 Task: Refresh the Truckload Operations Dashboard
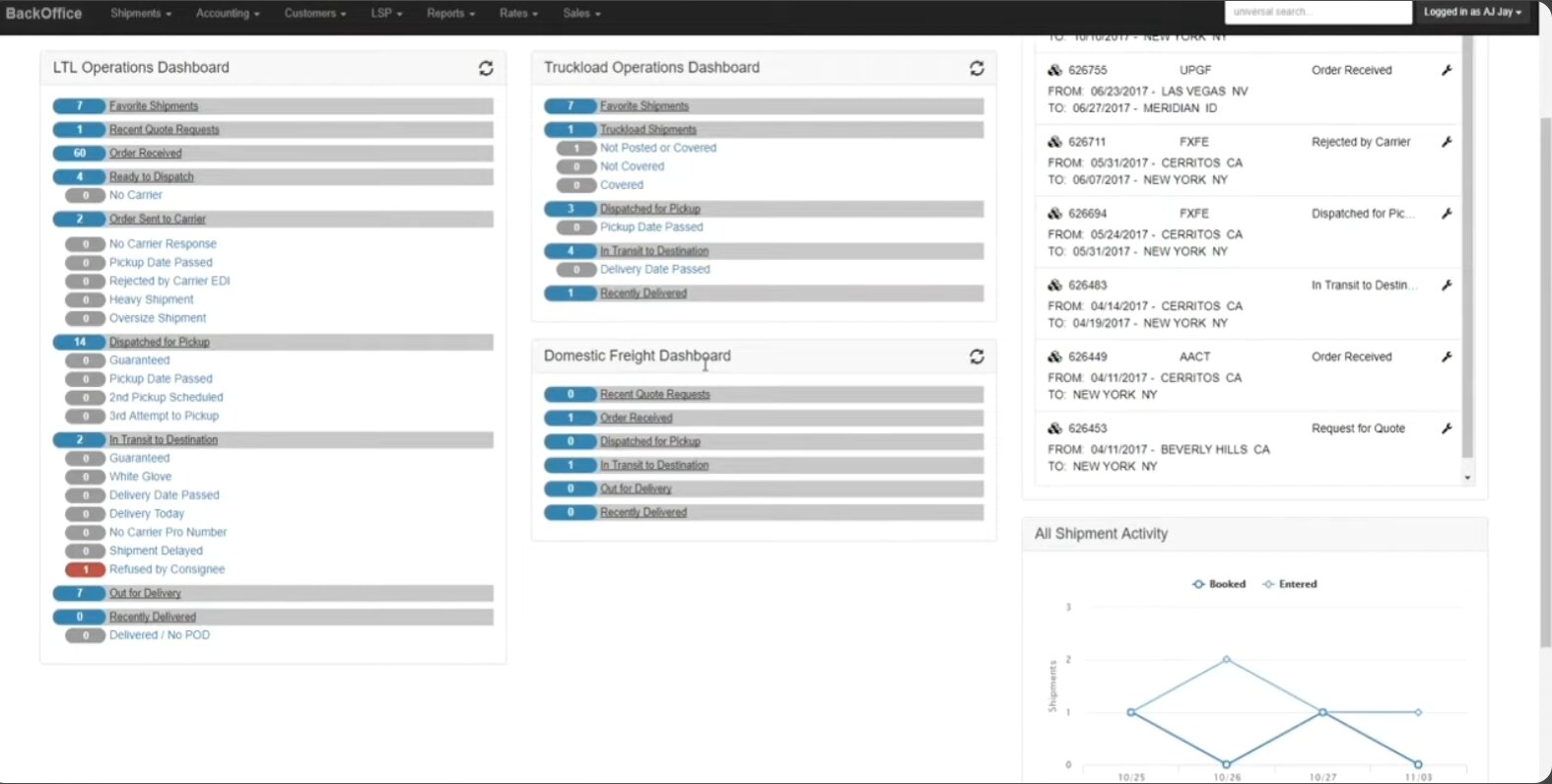coord(977,68)
